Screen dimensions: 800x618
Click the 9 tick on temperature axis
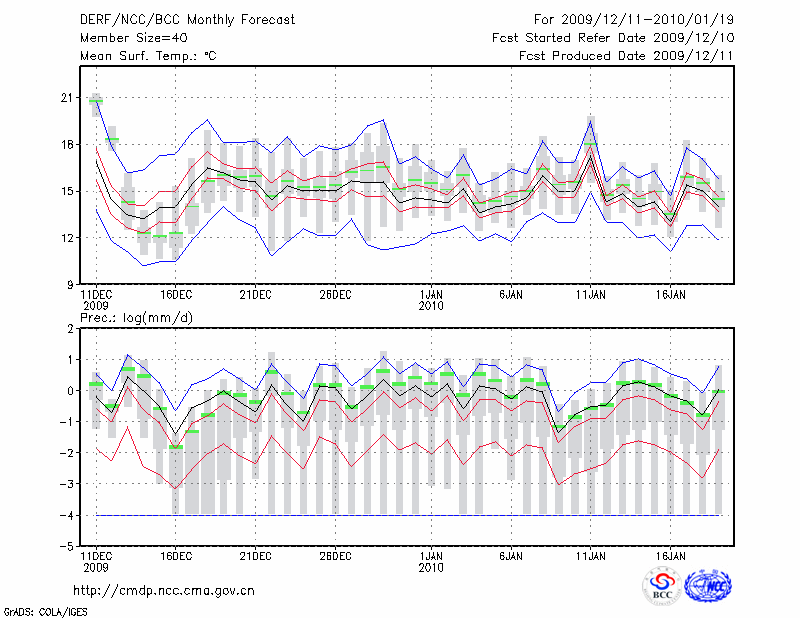click(70, 284)
